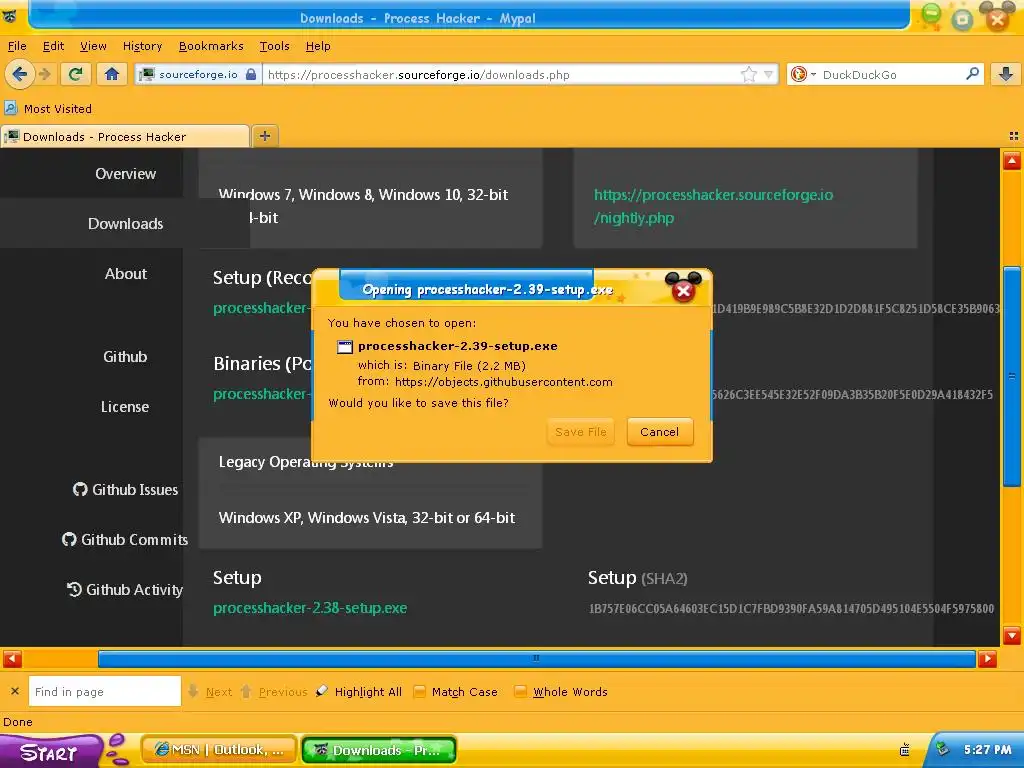Image resolution: width=1024 pixels, height=768 pixels.
Task: Click the system tray icon beside the clock
Action: pyautogui.click(x=942, y=749)
